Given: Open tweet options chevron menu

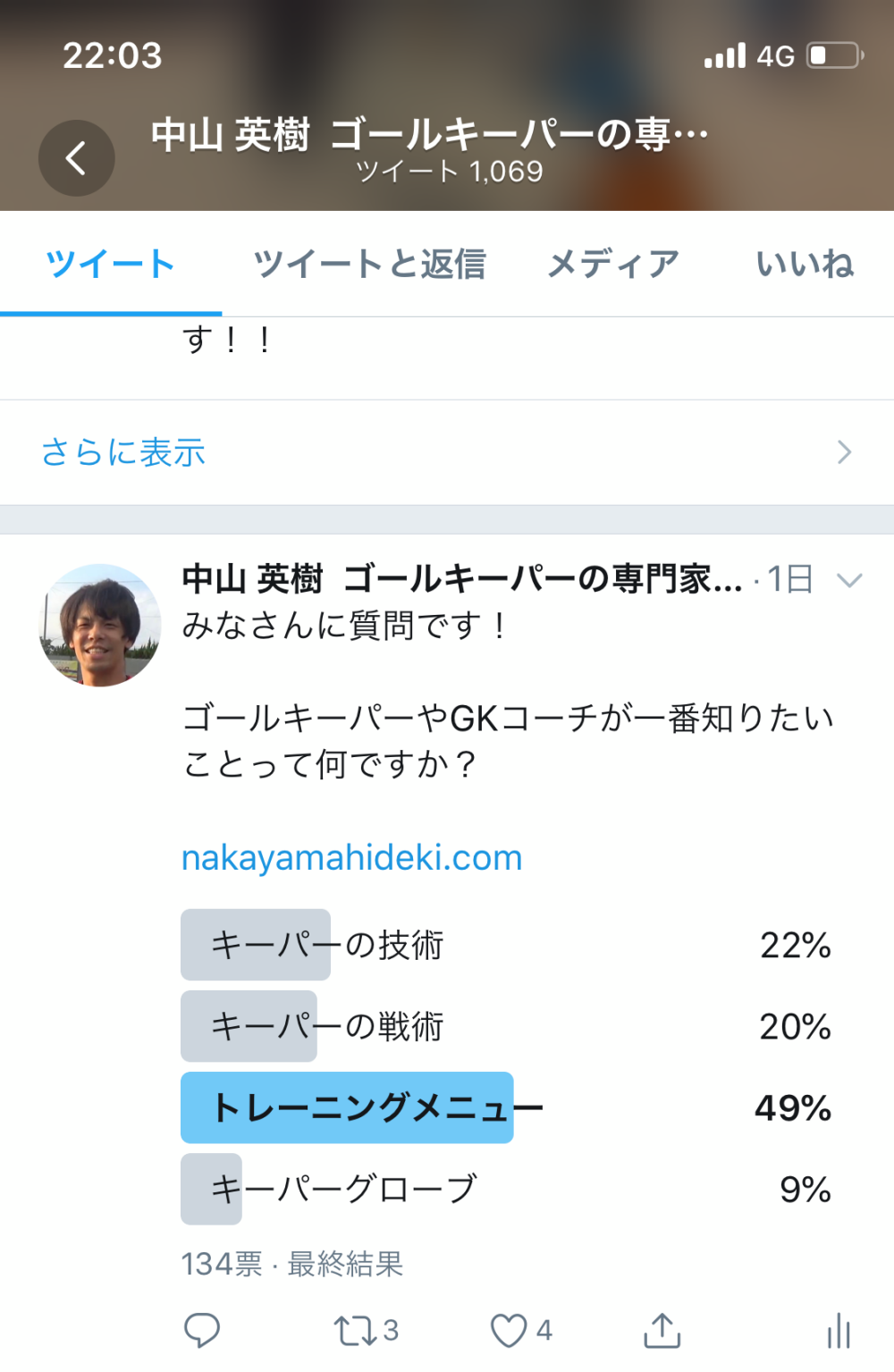Looking at the screenshot, I should click(848, 580).
